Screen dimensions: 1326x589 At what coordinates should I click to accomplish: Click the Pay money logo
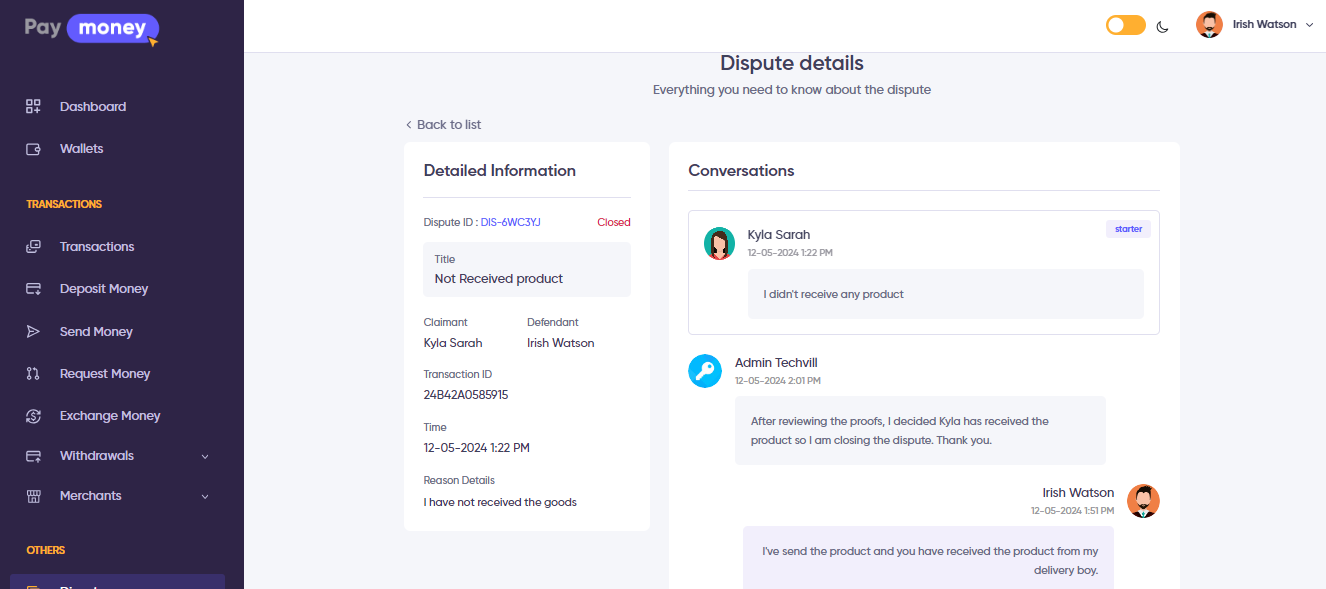pos(92,28)
